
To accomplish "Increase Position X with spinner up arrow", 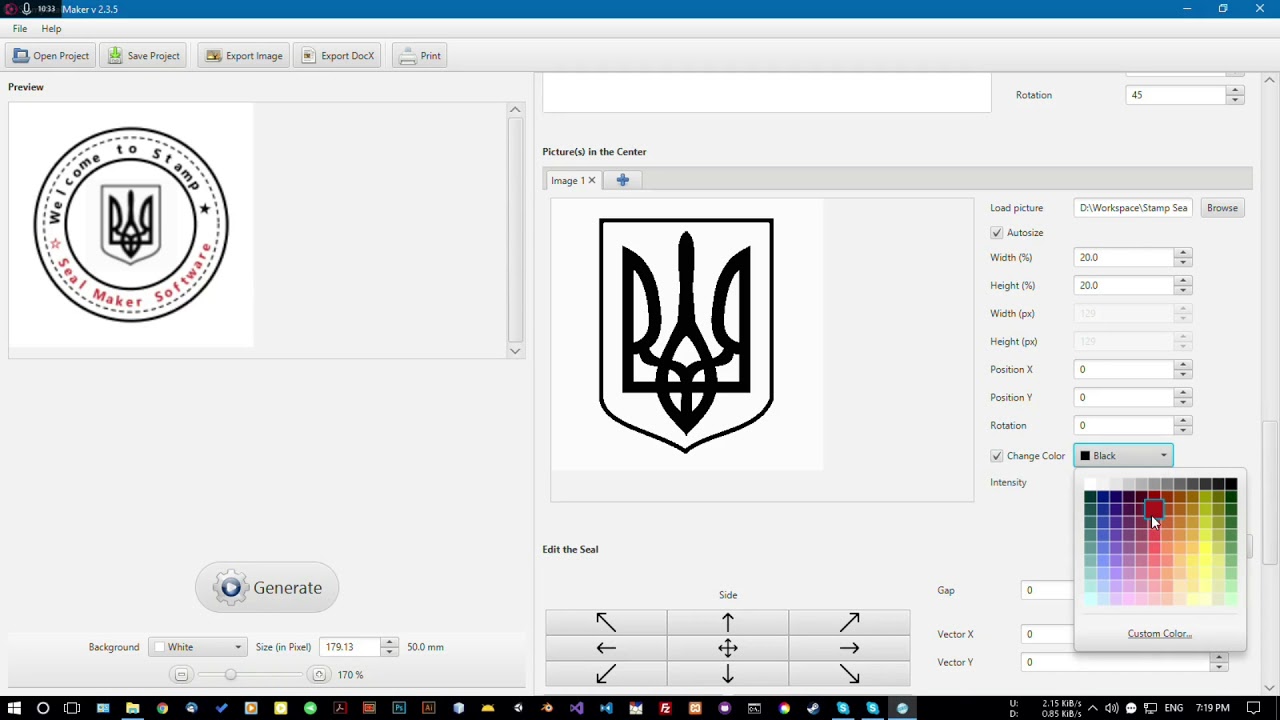I will [x=1183, y=364].
